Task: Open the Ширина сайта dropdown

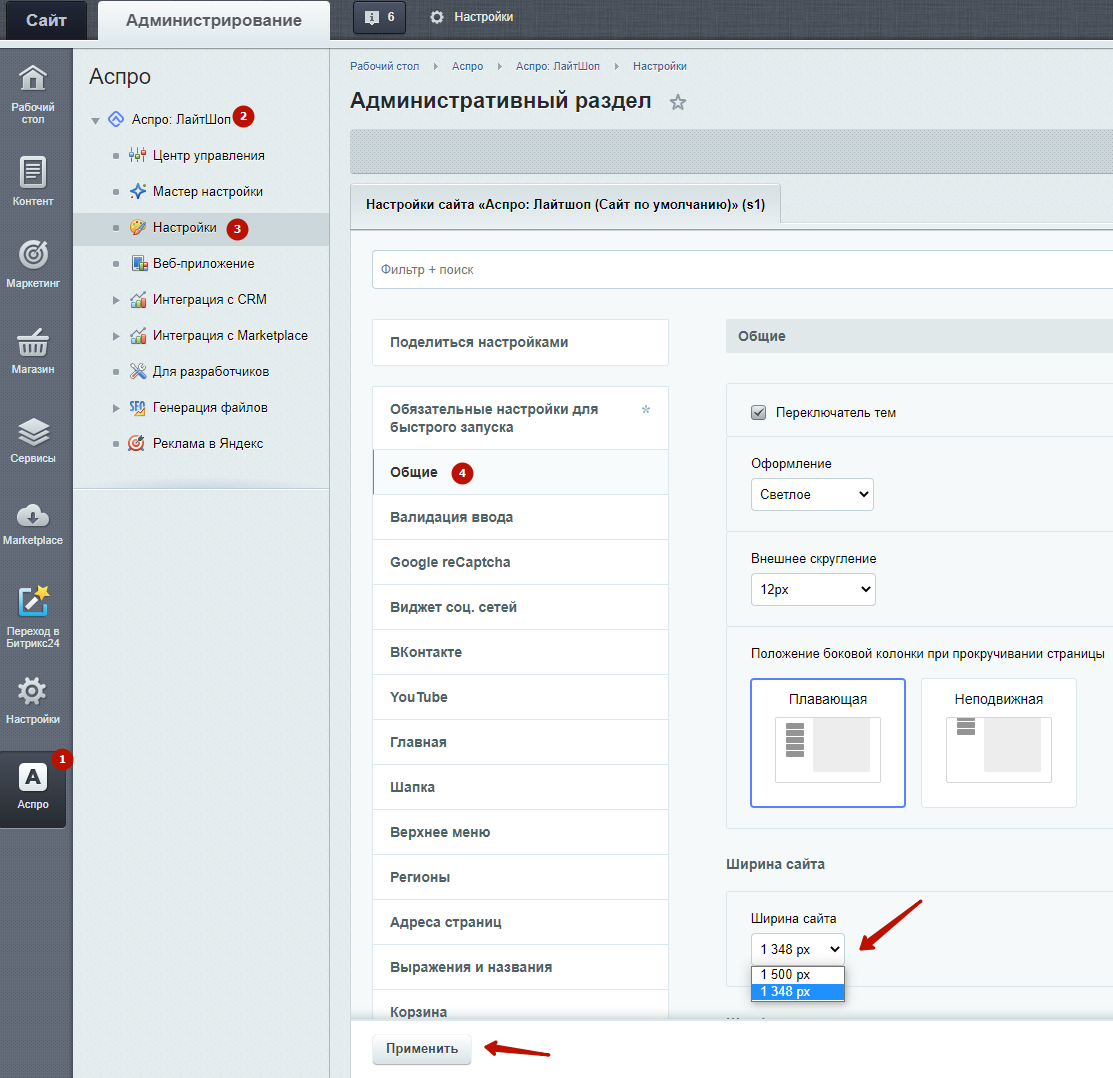Action: (798, 949)
